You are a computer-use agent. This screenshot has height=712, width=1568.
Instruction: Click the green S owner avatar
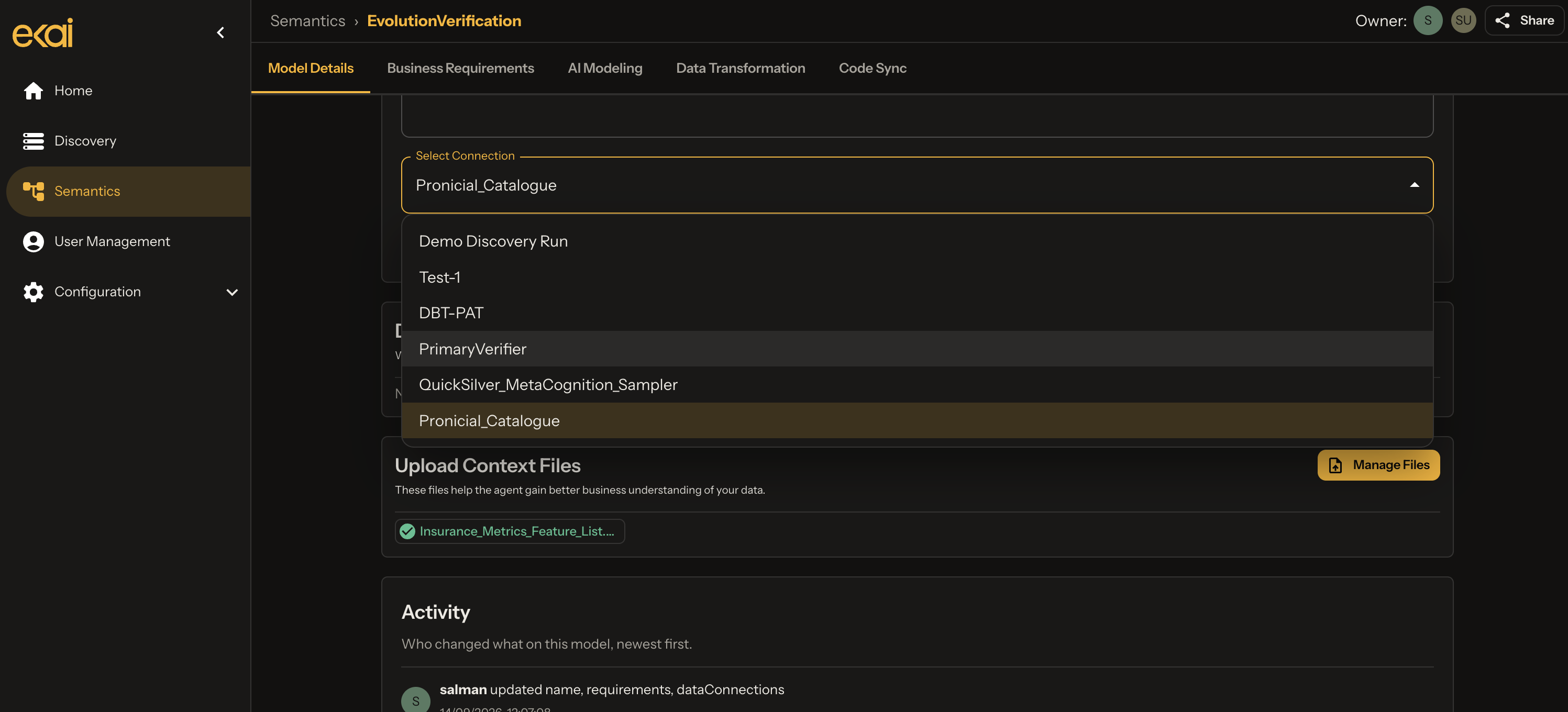(x=1428, y=21)
